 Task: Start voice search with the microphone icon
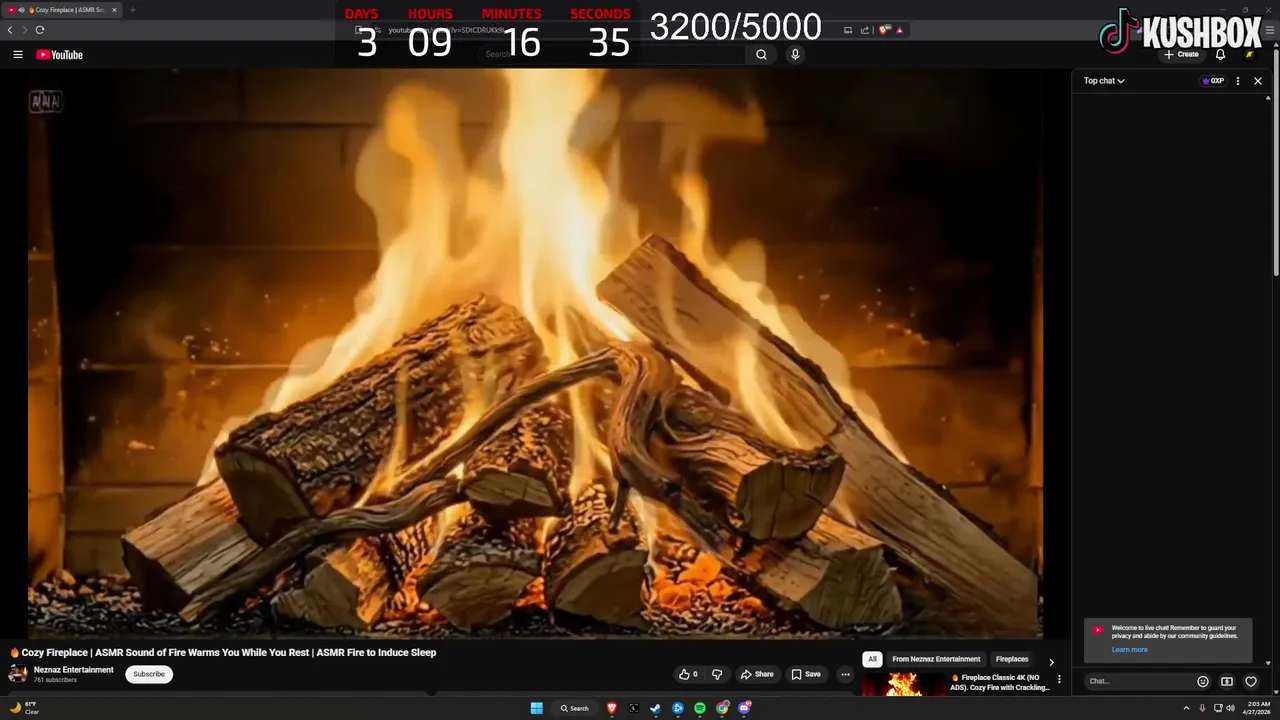point(795,55)
